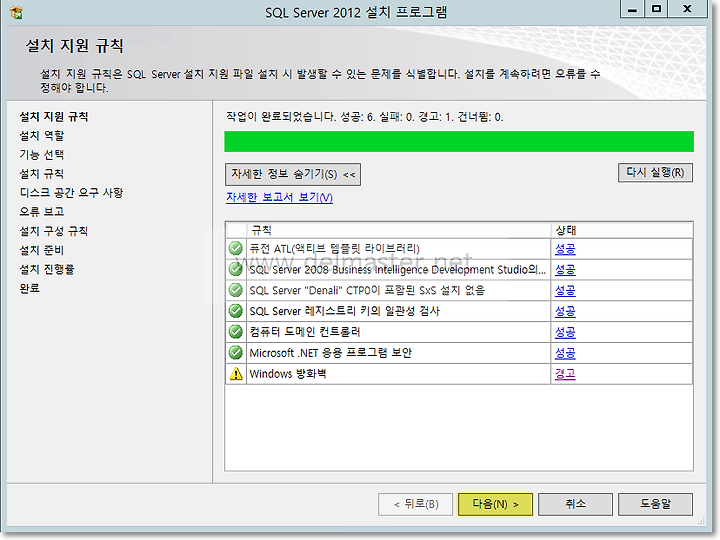Cancel setup with 취소 button
Image resolution: width=720 pixels, height=540 pixels.
[575, 504]
